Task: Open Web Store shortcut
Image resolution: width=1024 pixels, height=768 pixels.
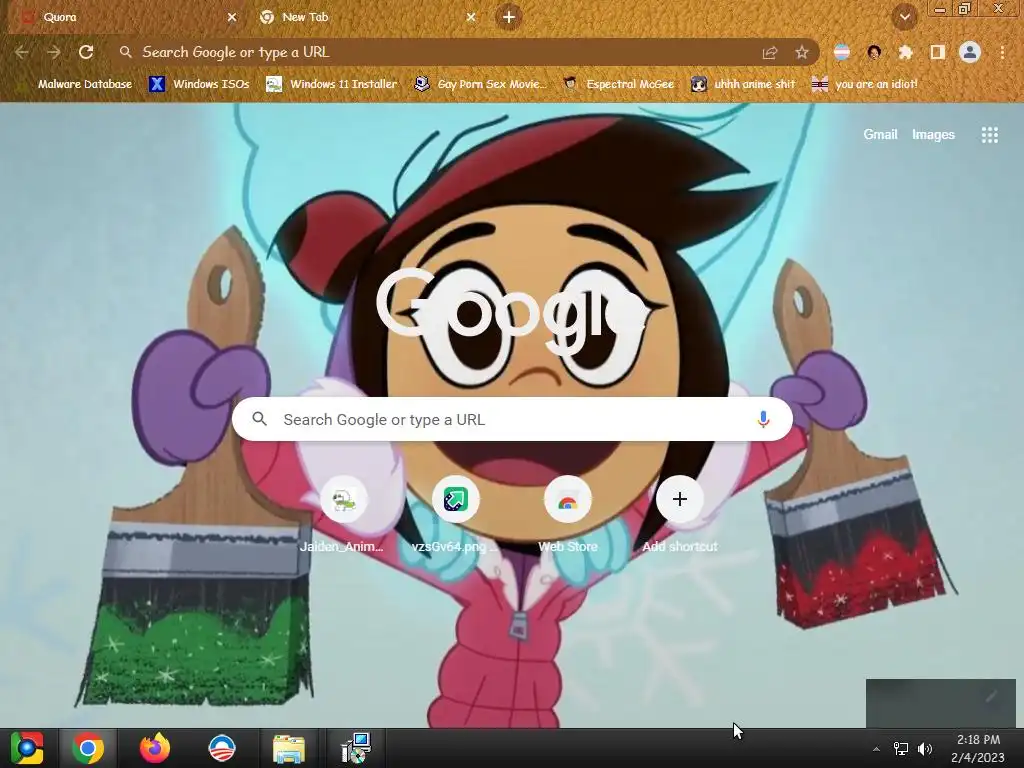Action: (568, 516)
